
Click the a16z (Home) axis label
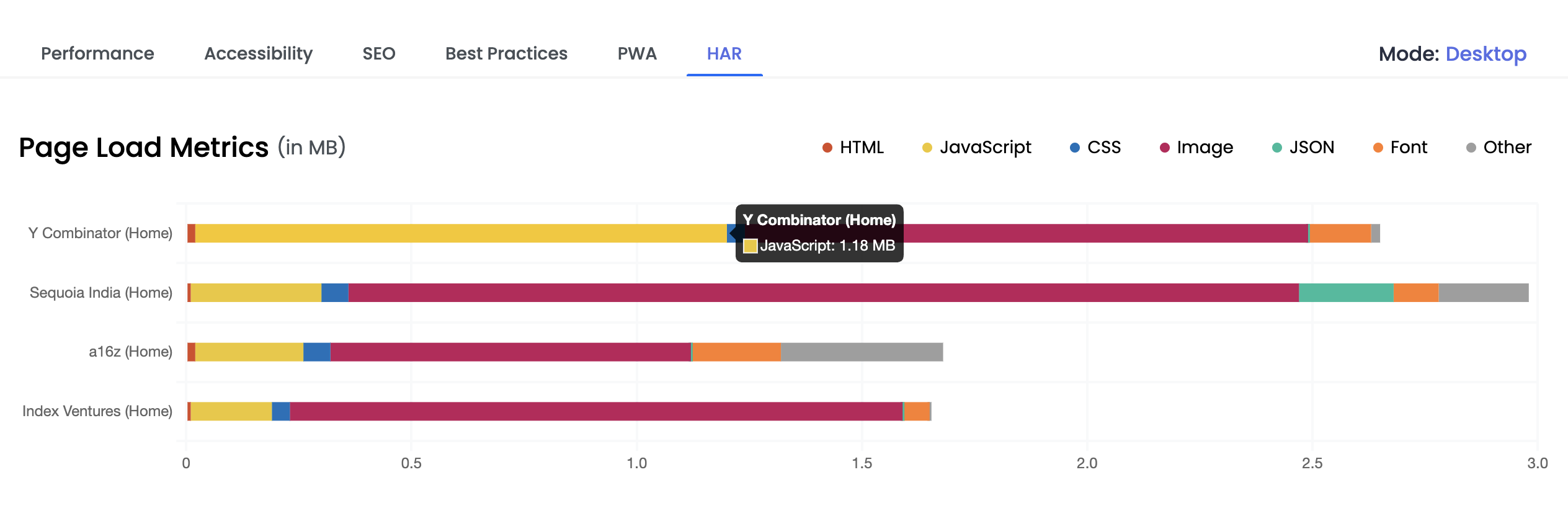click(x=131, y=352)
